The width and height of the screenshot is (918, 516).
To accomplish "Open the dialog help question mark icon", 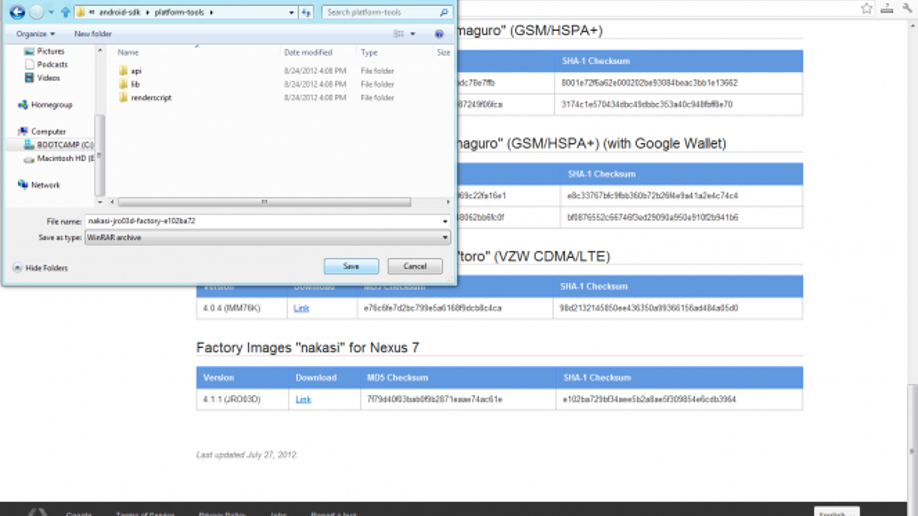I will tap(439, 34).
